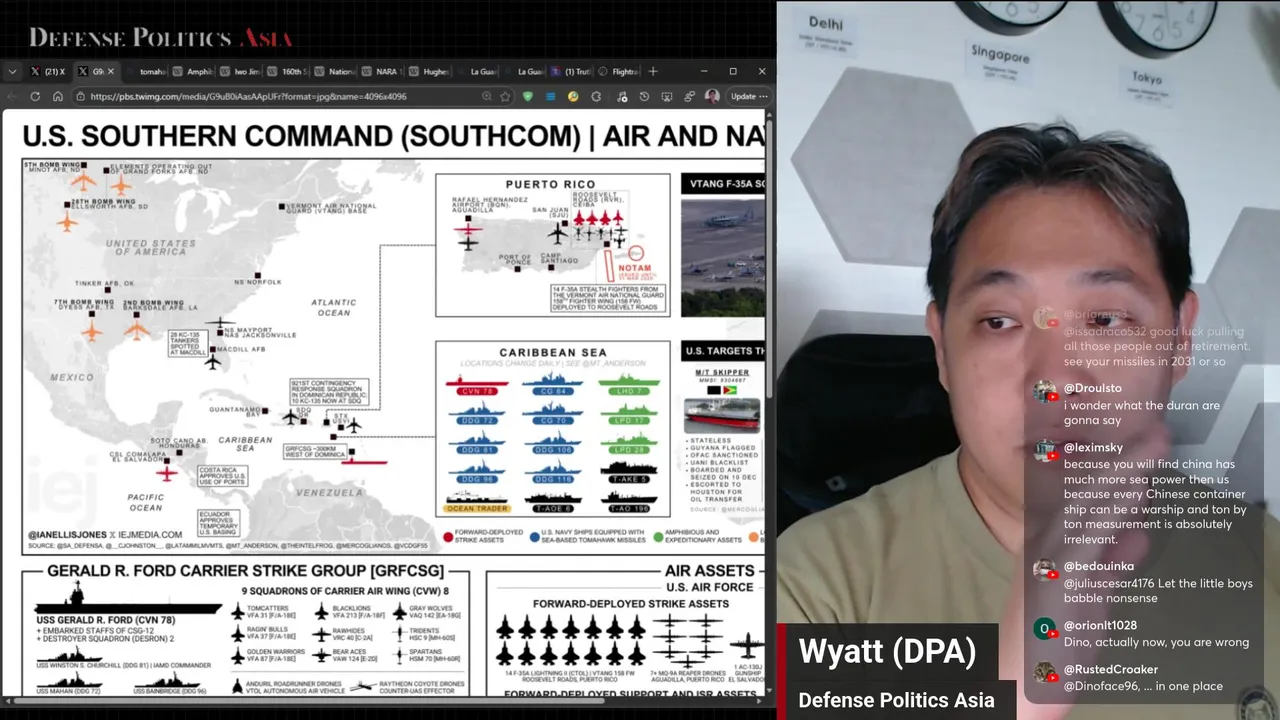Switch to the Hughes tab
This screenshot has height=720, width=1280.
pos(428,72)
